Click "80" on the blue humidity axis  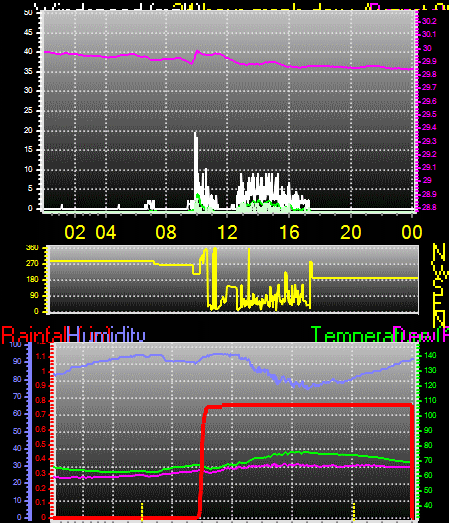point(17,379)
